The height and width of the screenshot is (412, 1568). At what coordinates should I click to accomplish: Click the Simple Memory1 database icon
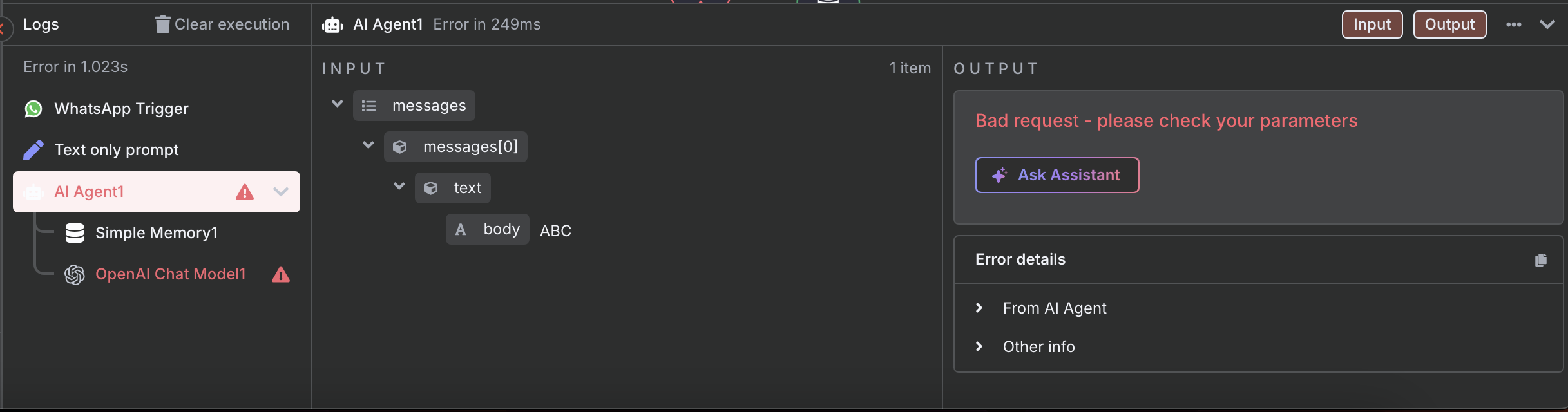[x=75, y=232]
